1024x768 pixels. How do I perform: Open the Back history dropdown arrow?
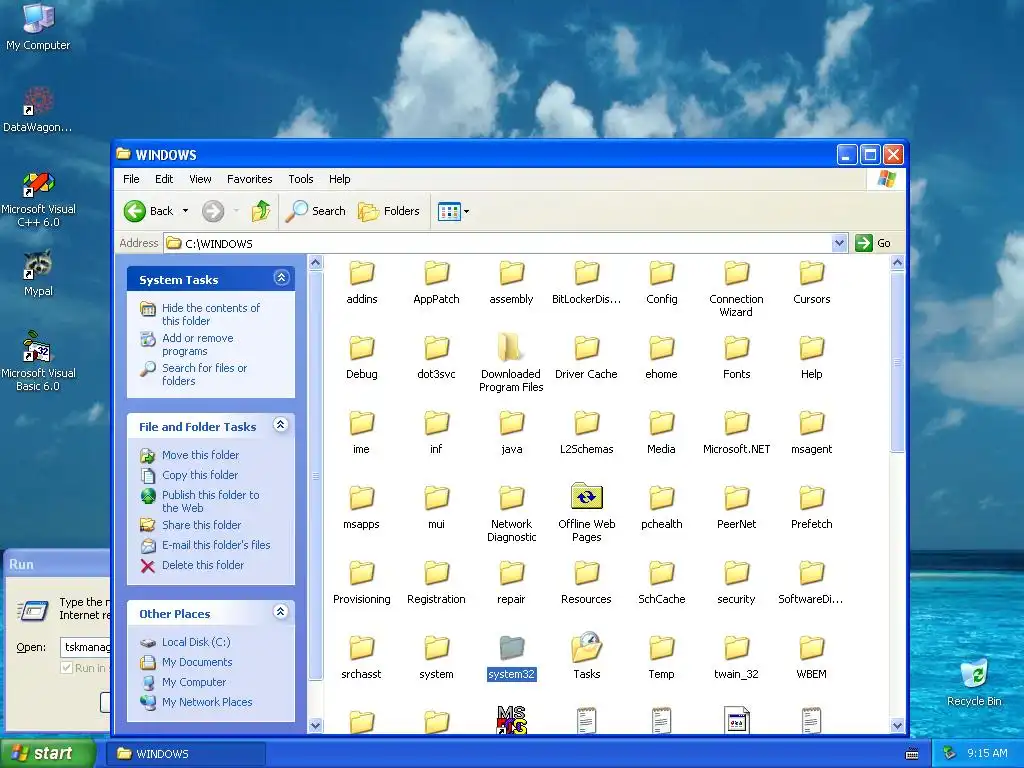pyautogui.click(x=185, y=211)
